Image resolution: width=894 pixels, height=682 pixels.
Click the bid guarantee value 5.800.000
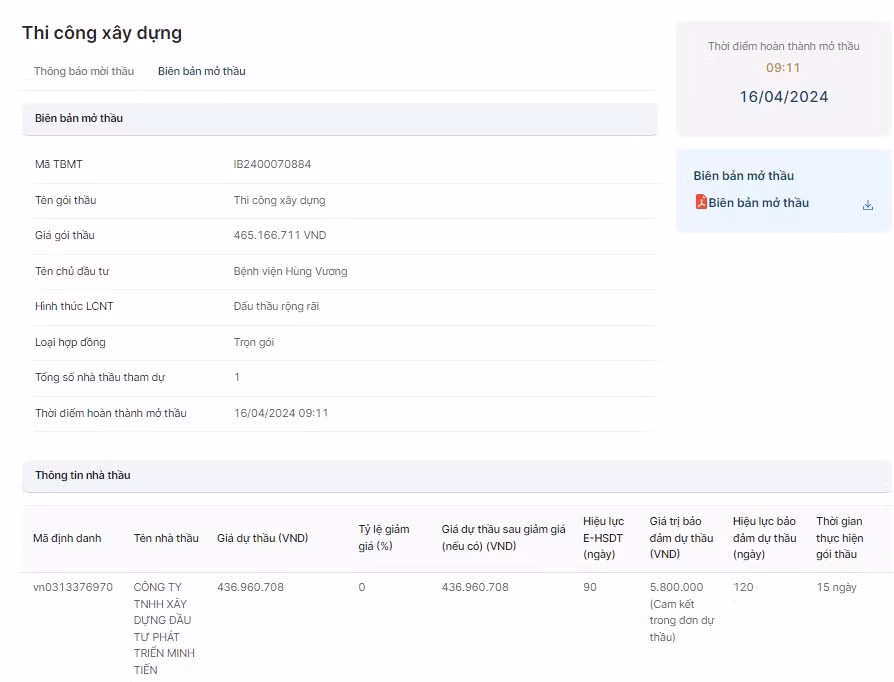[677, 587]
